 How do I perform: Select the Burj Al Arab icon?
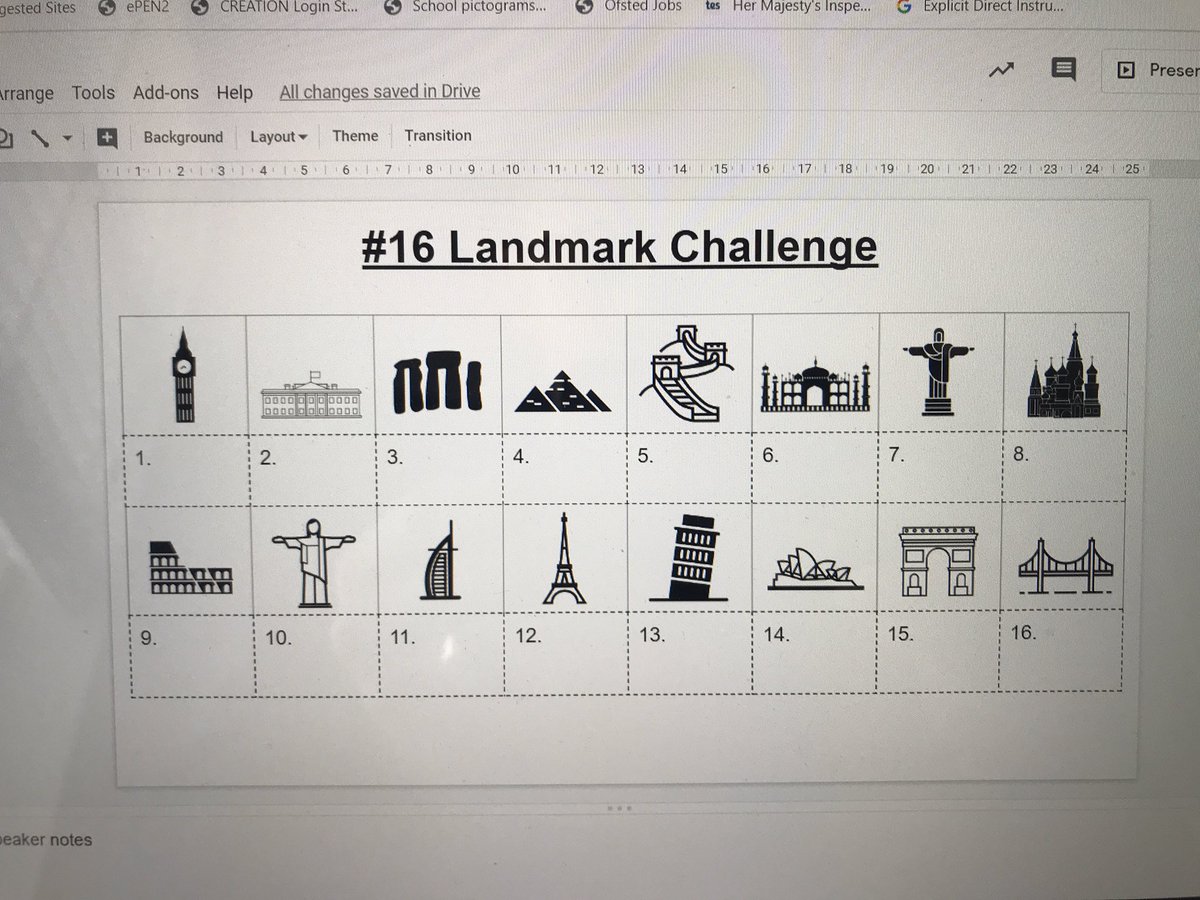click(441, 560)
